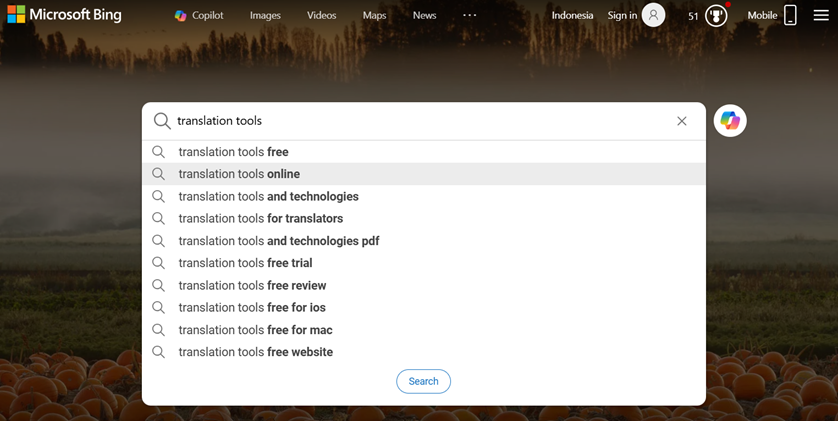
Task: Open the Maps link in navigation
Action: click(x=374, y=15)
